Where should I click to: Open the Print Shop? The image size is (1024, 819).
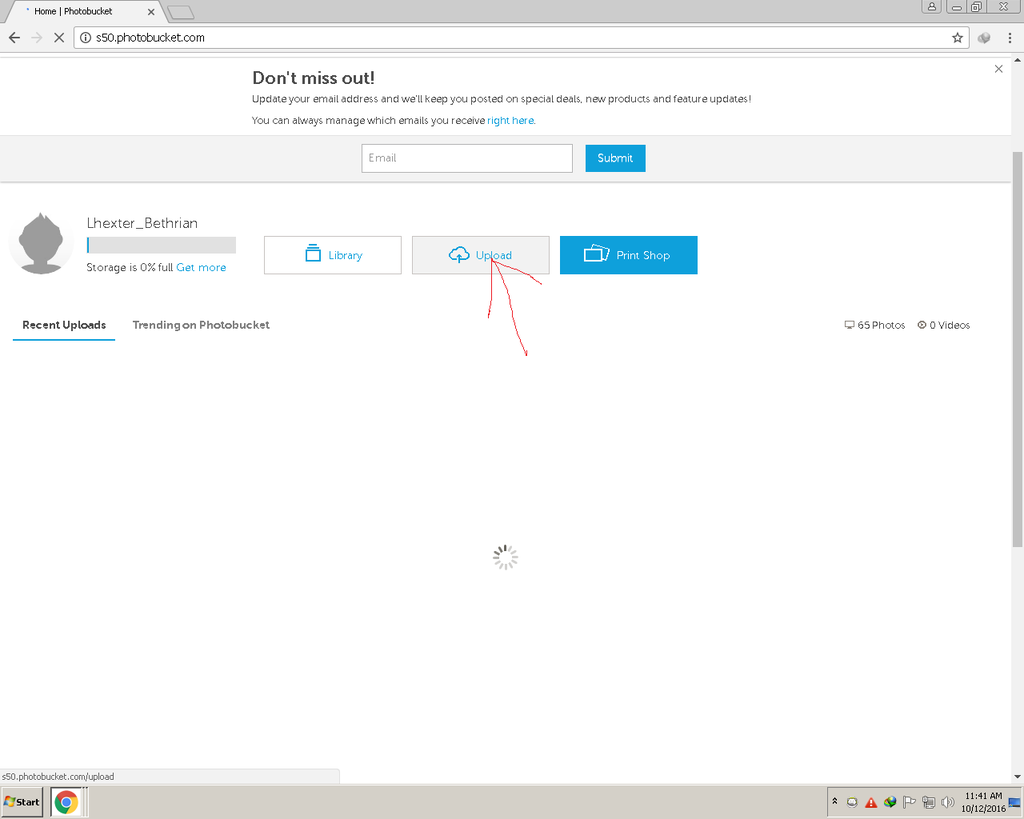coord(628,255)
